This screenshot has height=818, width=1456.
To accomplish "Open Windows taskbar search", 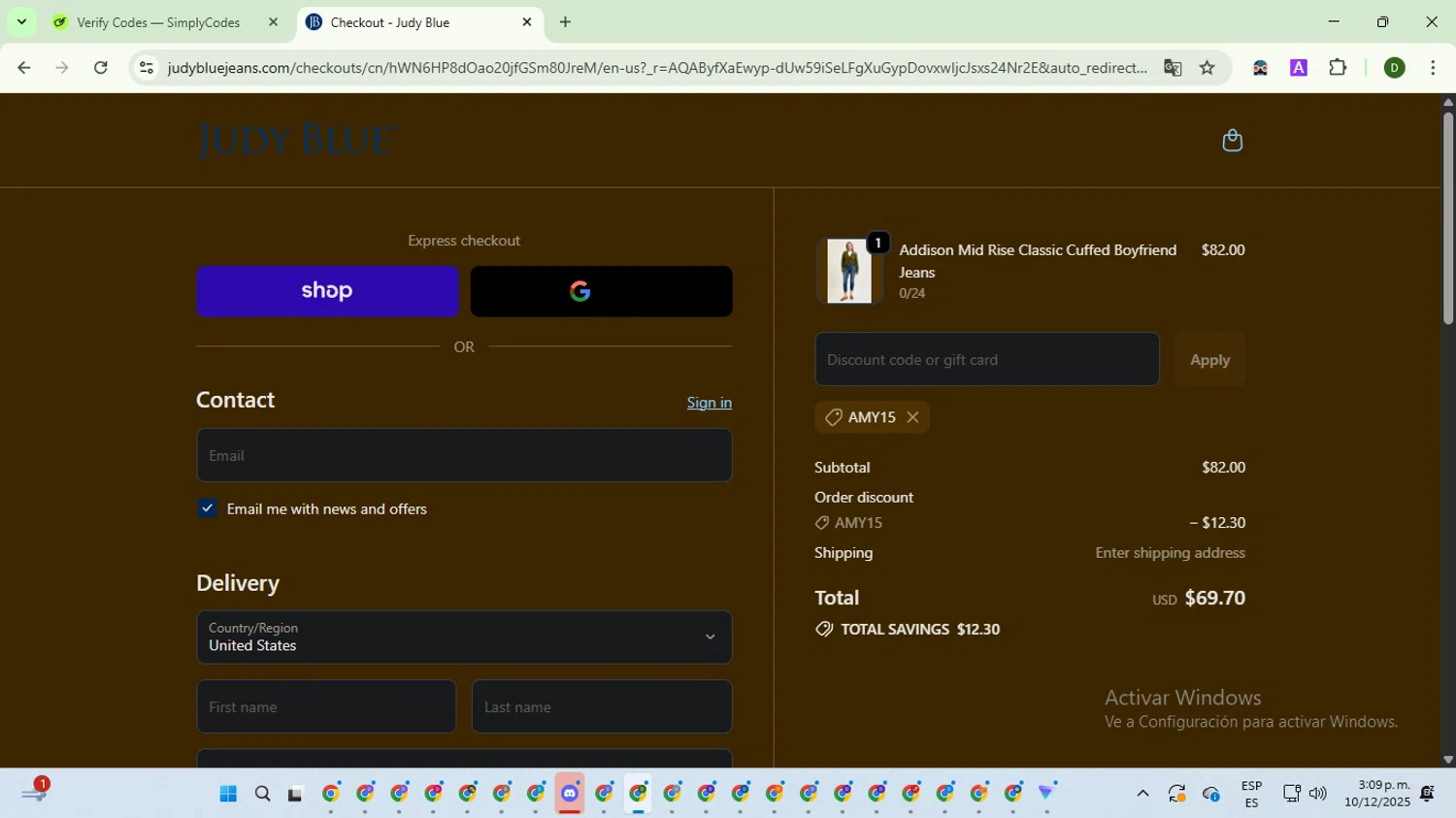I will click(262, 794).
